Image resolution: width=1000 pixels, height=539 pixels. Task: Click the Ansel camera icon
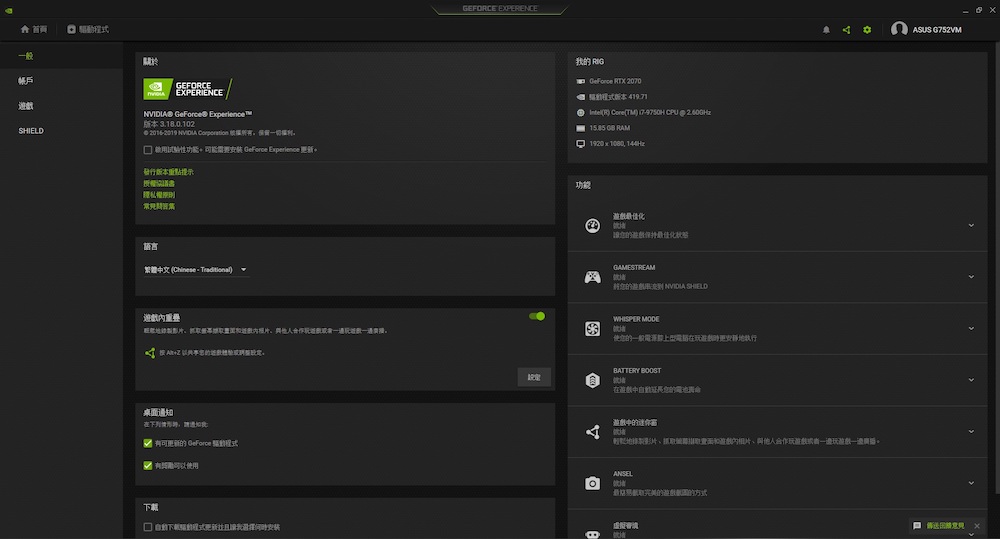coord(592,483)
